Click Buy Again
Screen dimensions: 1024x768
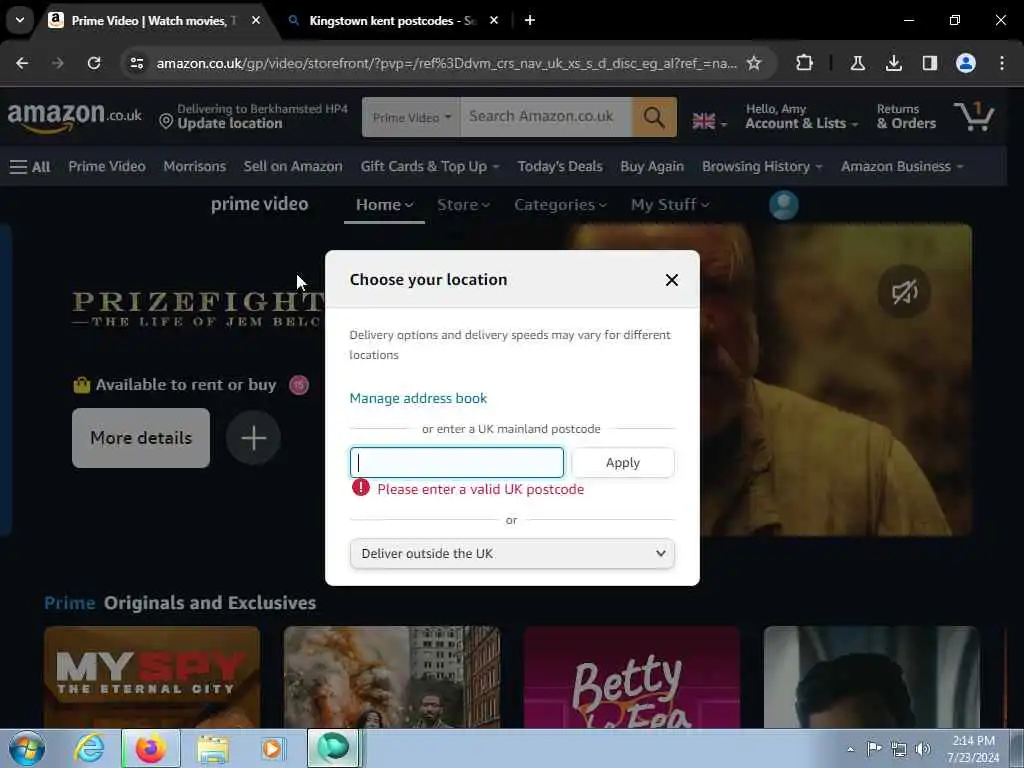652,167
